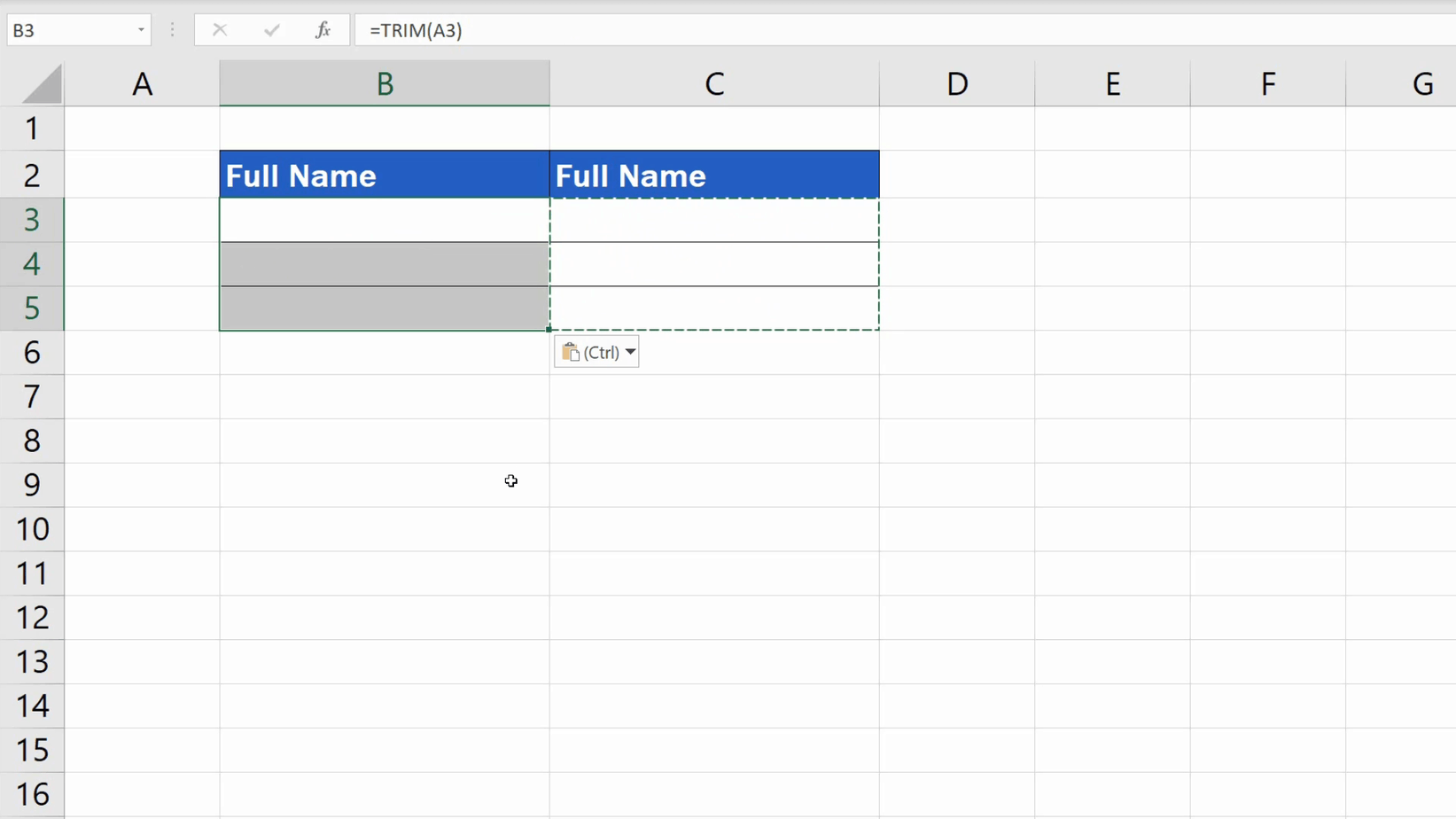Expand the Paste Options (Ctrl) dropdown

click(x=631, y=352)
